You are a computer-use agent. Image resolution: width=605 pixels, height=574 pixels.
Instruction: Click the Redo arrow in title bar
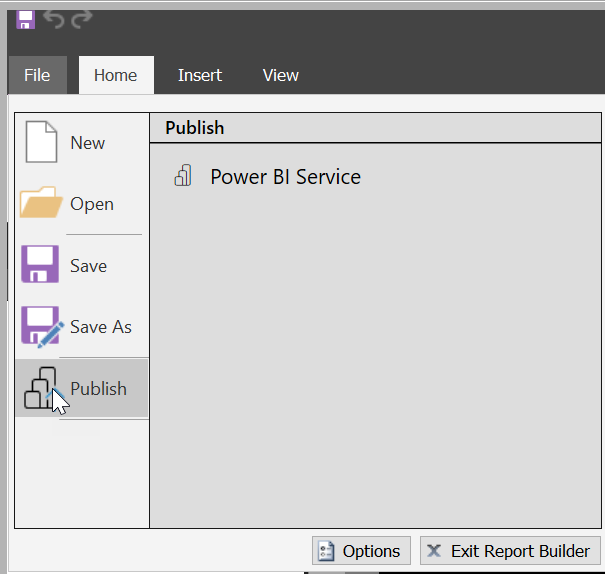[x=82, y=19]
